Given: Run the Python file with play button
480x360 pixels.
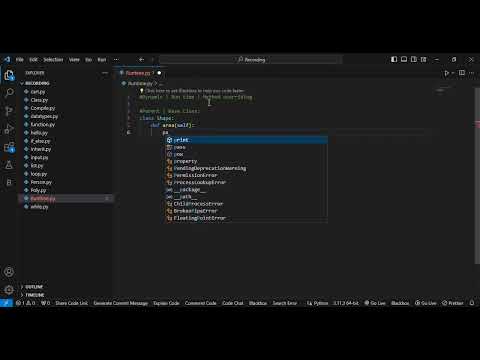Looking at the screenshot, I should point(447,73).
